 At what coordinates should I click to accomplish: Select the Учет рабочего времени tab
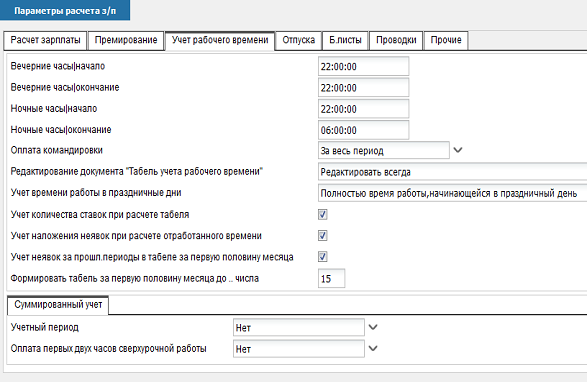(x=220, y=40)
